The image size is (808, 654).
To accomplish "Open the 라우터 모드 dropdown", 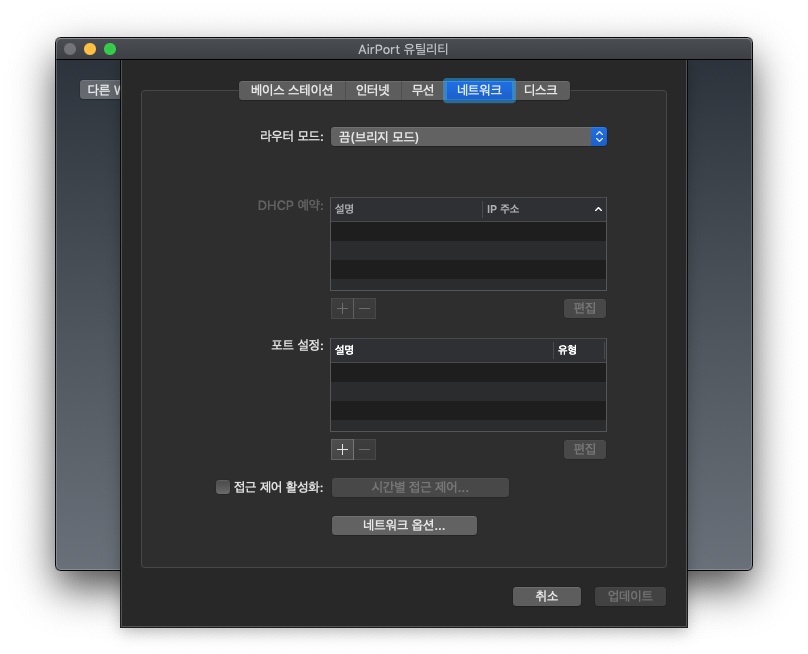I will coord(468,137).
